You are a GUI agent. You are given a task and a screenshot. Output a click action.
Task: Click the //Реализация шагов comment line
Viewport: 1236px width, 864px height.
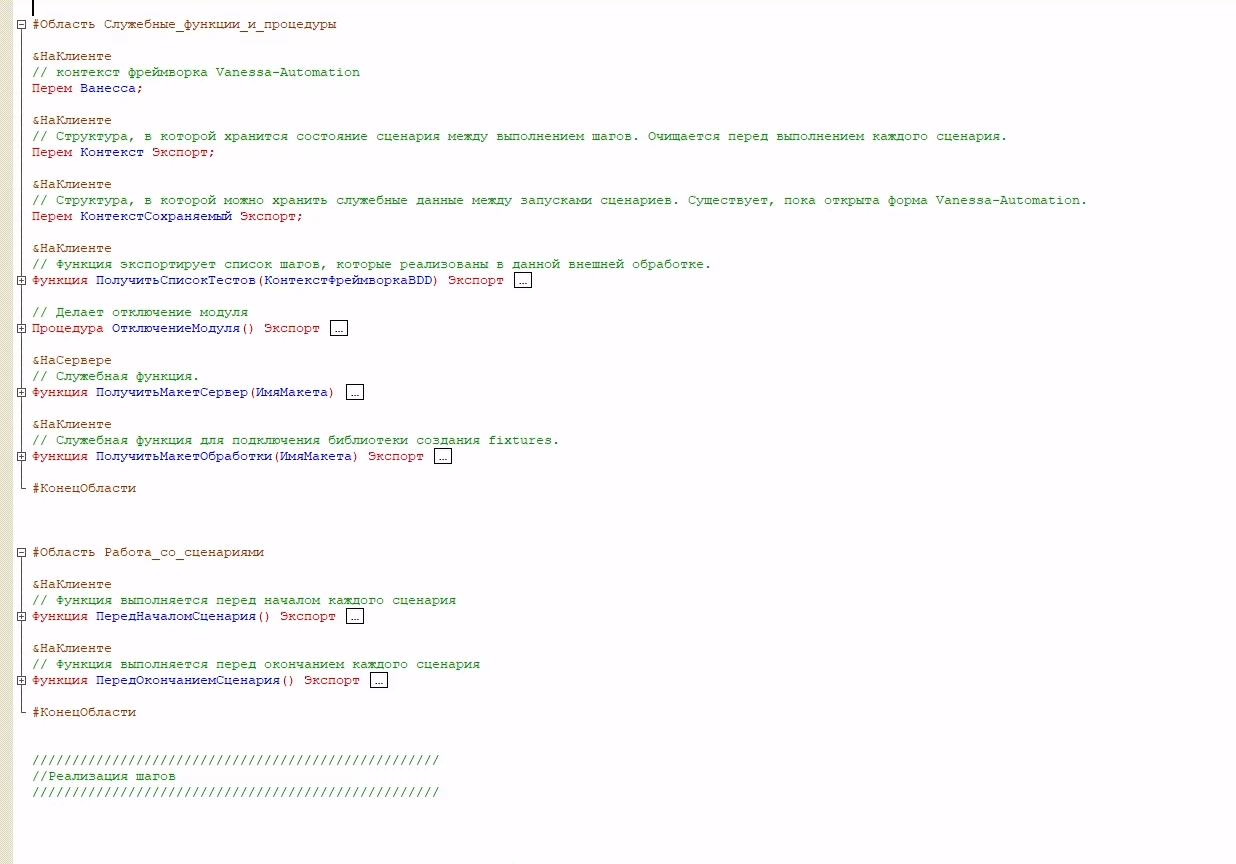point(103,776)
